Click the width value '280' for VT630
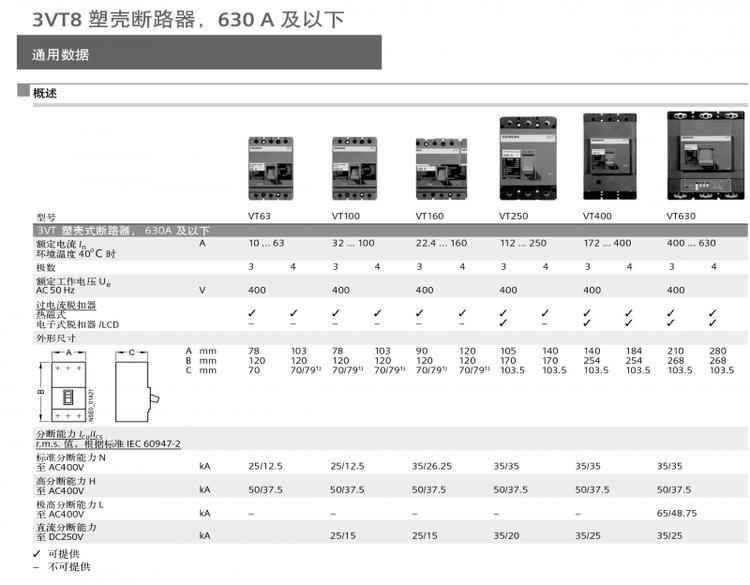Image resolution: width=750 pixels, height=585 pixels. point(718,351)
